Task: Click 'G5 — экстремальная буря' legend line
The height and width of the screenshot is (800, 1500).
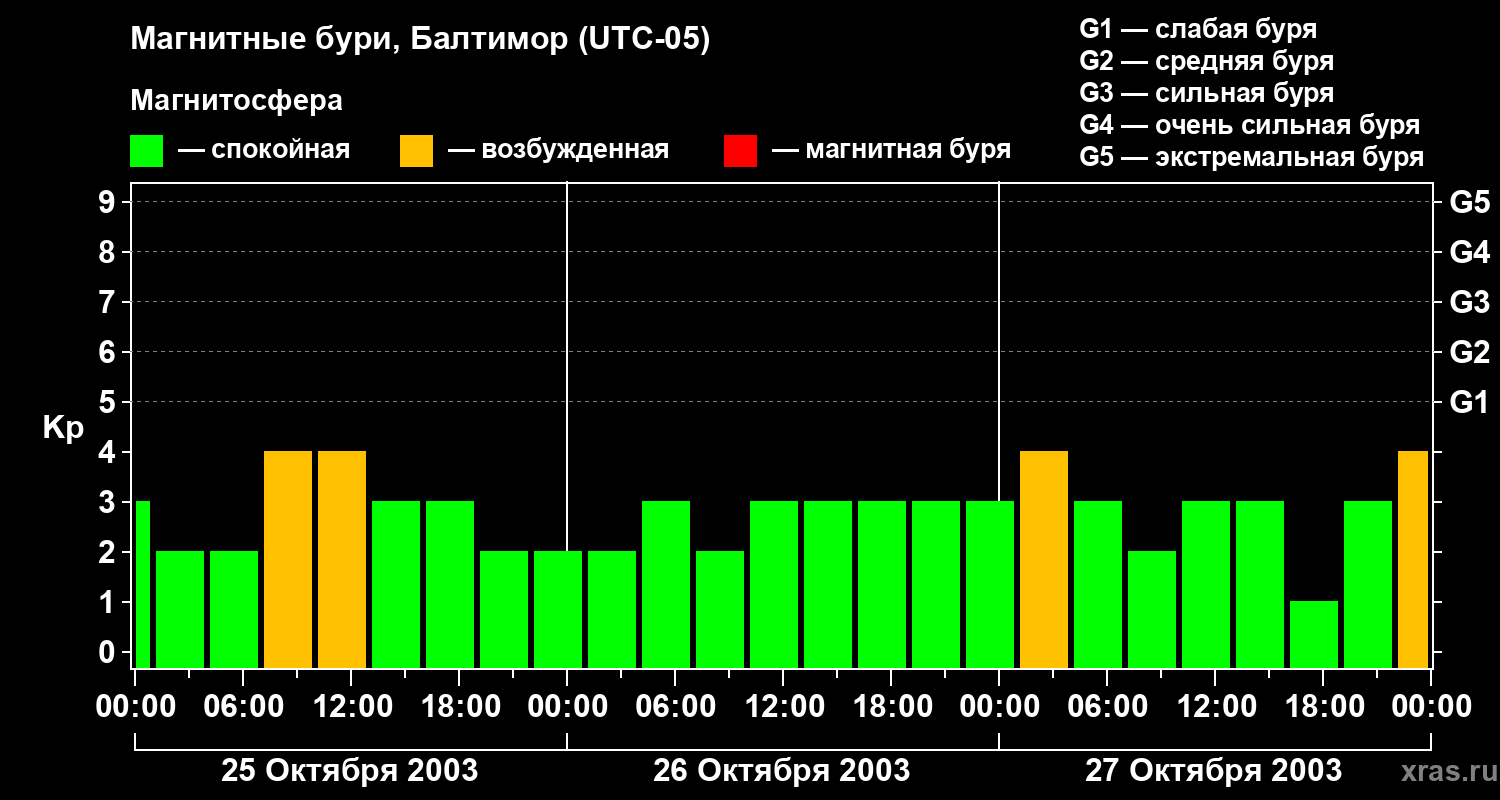Action: (1251, 158)
